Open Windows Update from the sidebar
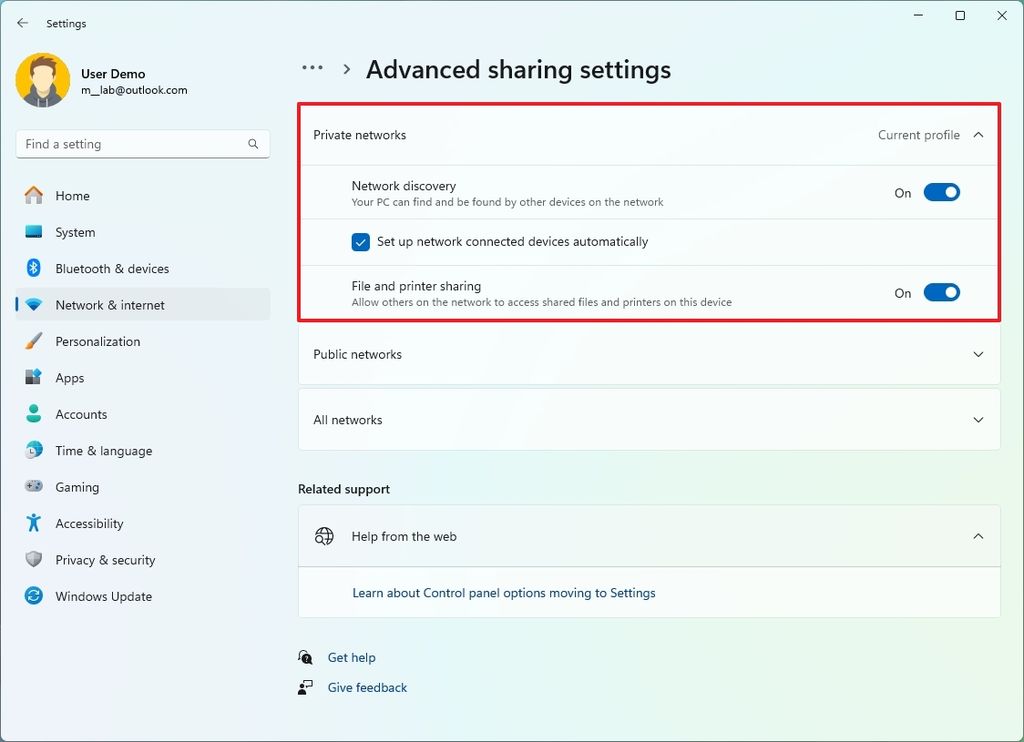Image resolution: width=1024 pixels, height=742 pixels. click(x=105, y=596)
